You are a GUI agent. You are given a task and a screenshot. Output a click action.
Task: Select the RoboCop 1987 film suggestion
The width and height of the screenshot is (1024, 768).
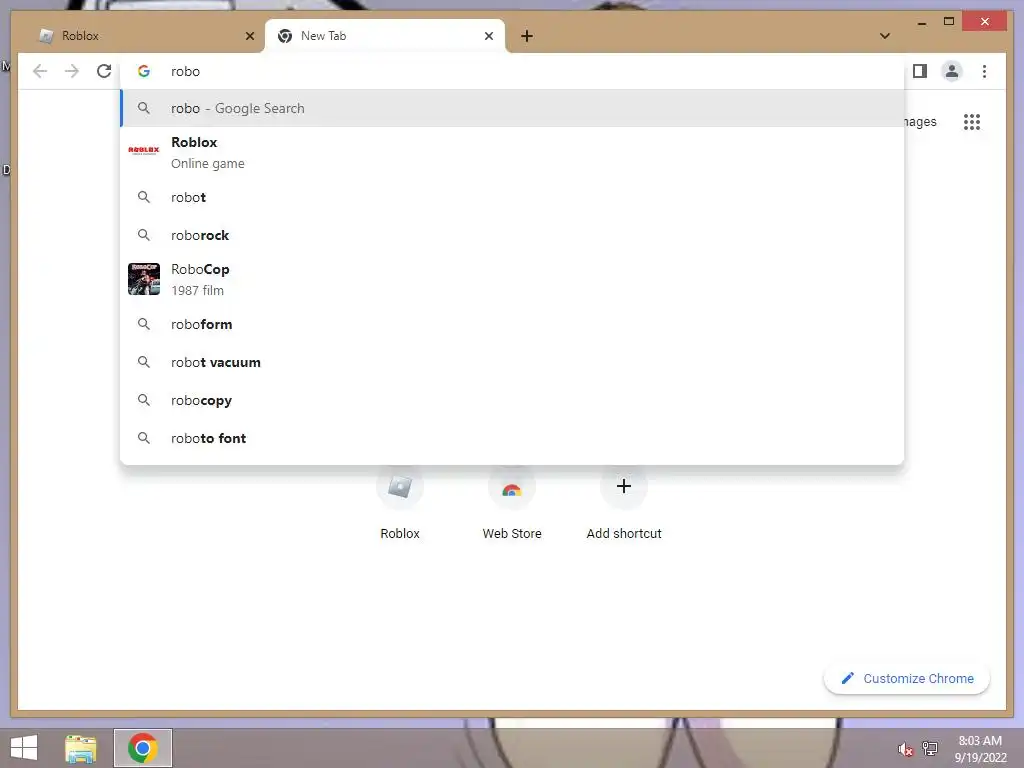[512, 280]
